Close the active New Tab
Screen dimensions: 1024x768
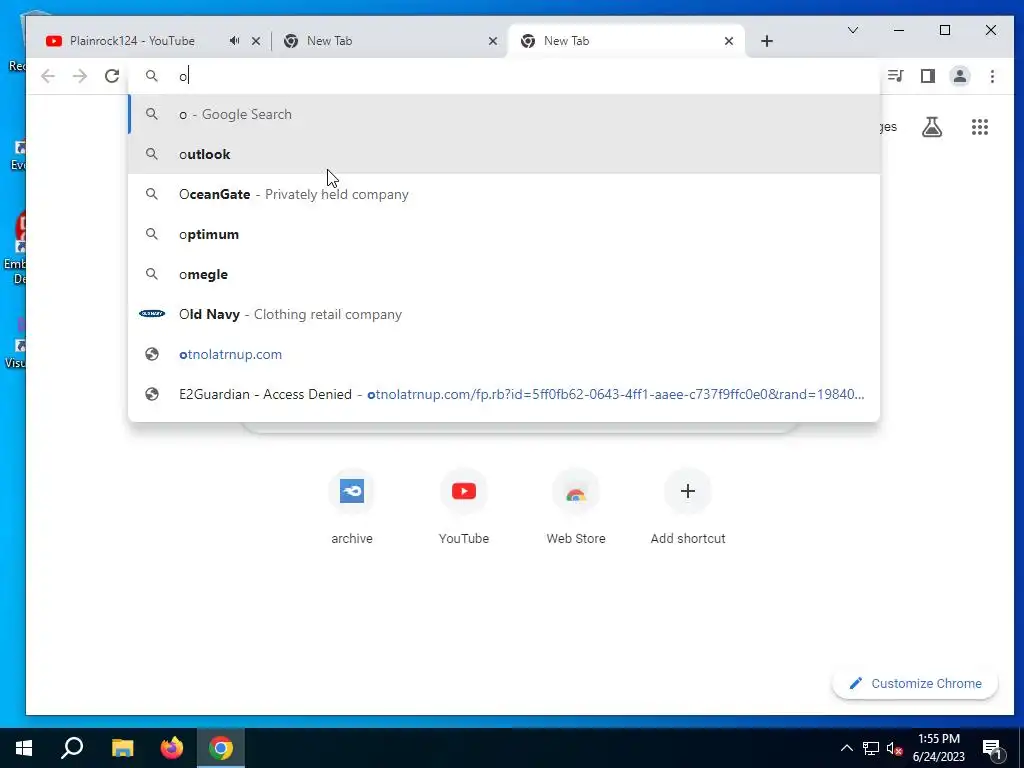(729, 40)
